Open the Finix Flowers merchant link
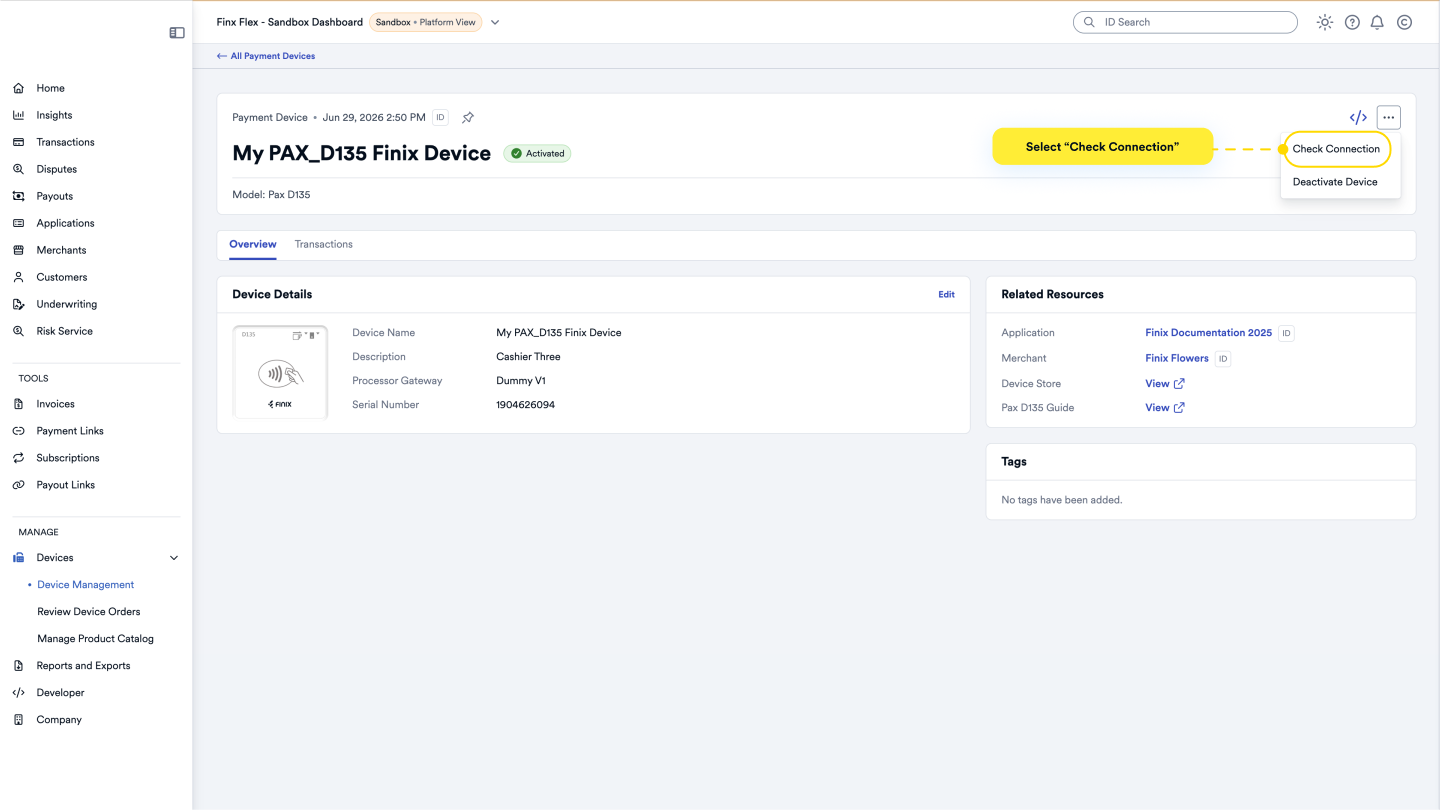 click(1177, 358)
